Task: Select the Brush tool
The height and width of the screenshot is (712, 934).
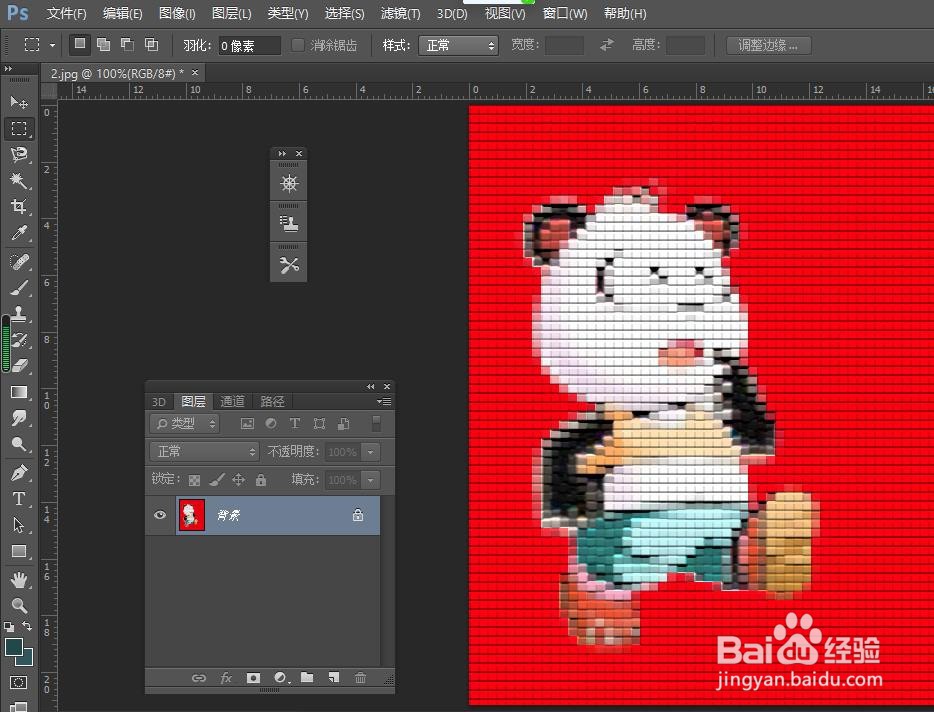Action: point(18,288)
